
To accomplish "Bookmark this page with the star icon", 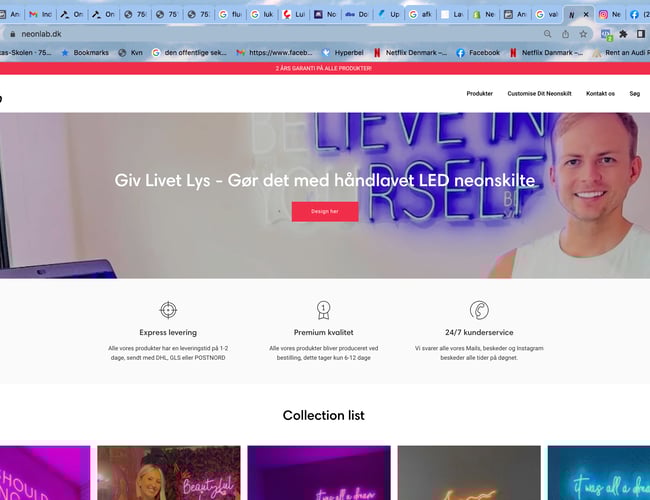I will pos(583,34).
